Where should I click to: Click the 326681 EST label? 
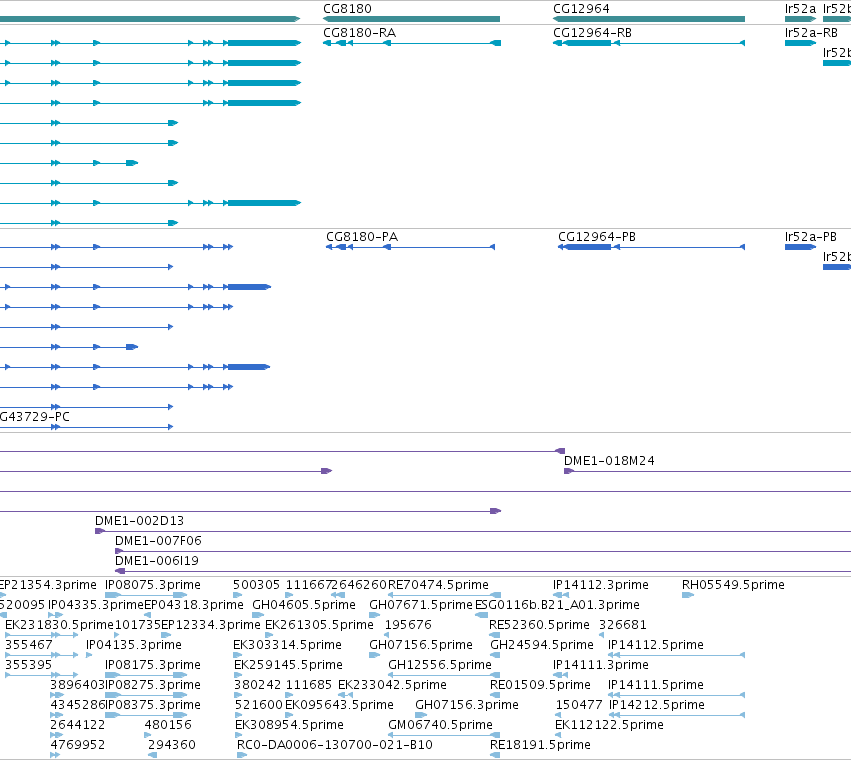pos(623,625)
